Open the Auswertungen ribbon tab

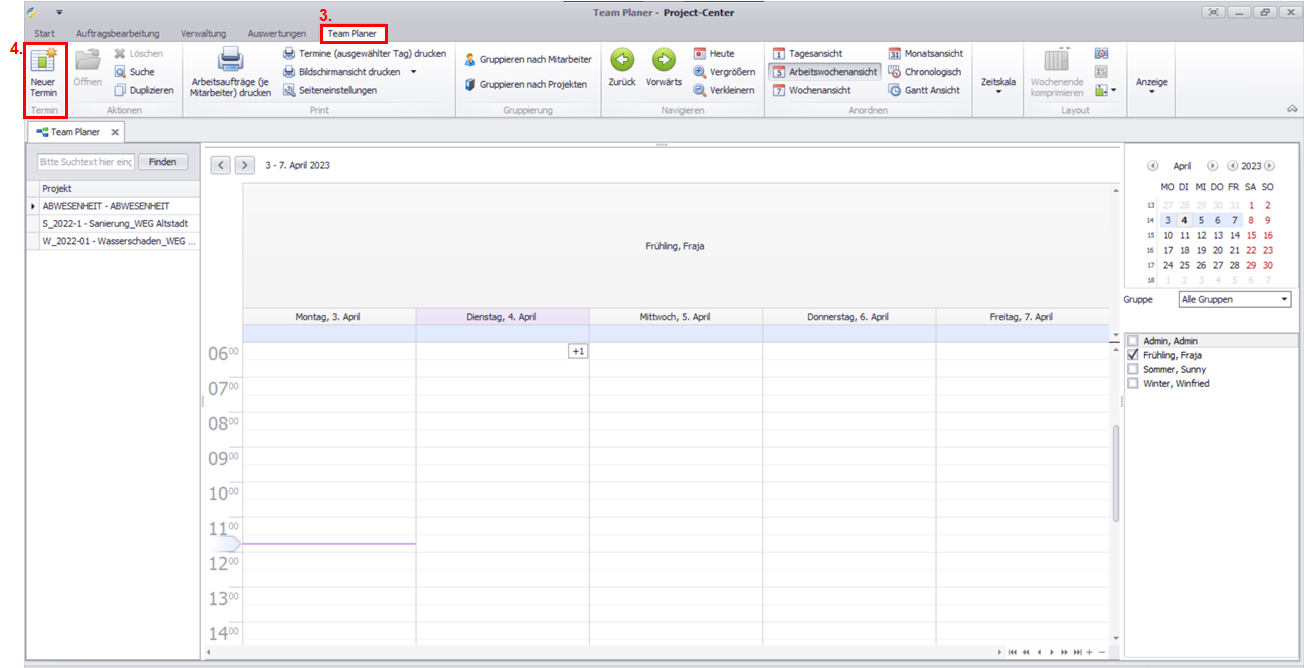click(x=277, y=34)
